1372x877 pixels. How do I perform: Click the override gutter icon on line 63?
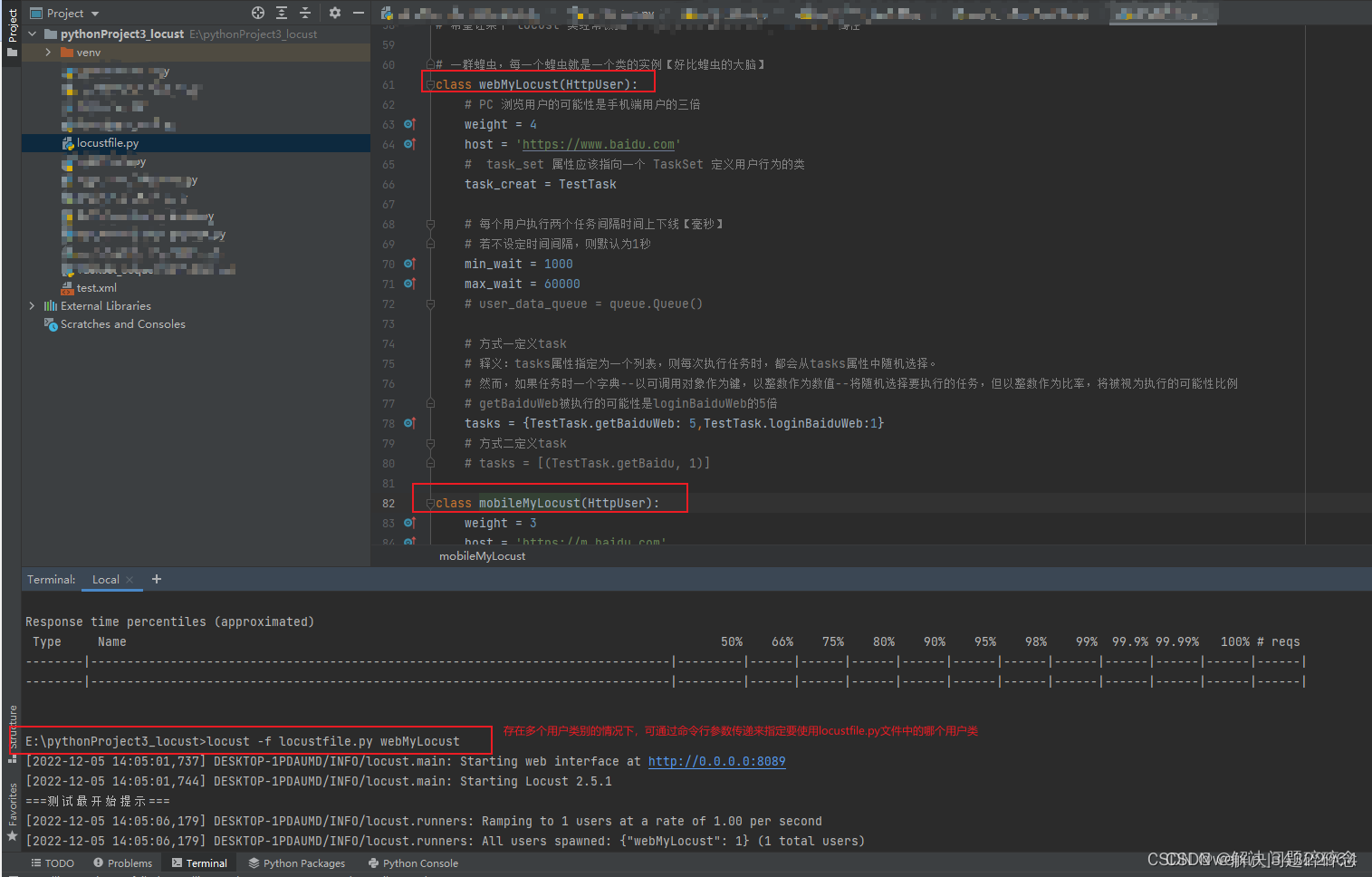(409, 124)
